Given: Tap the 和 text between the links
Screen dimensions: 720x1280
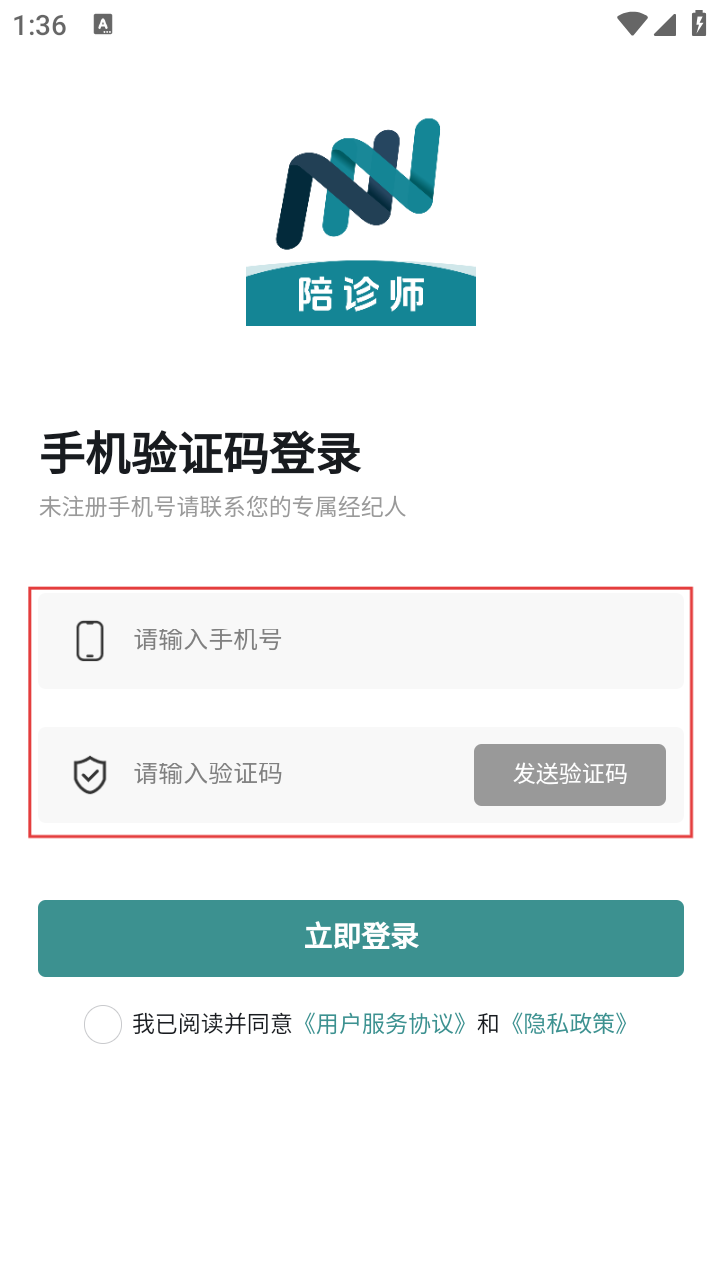Looking at the screenshot, I should (488, 1024).
